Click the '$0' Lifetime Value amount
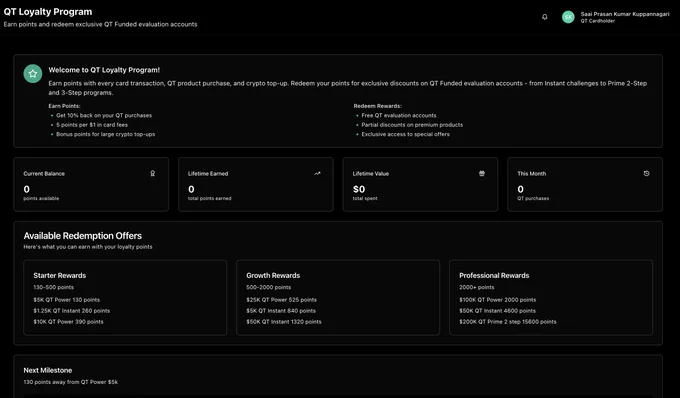This screenshot has height=398, width=680. (359, 189)
